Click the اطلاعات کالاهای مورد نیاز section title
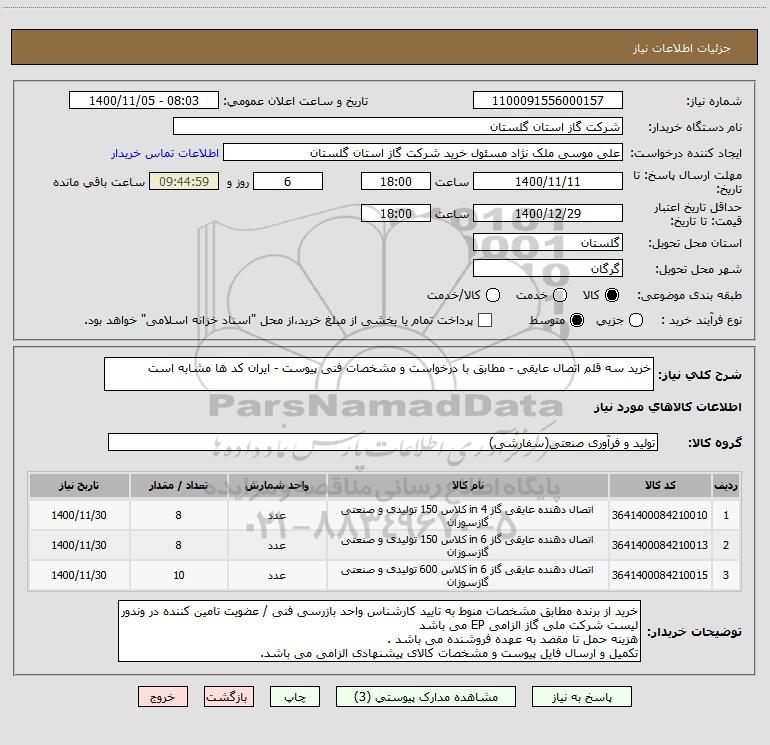 tap(668, 407)
